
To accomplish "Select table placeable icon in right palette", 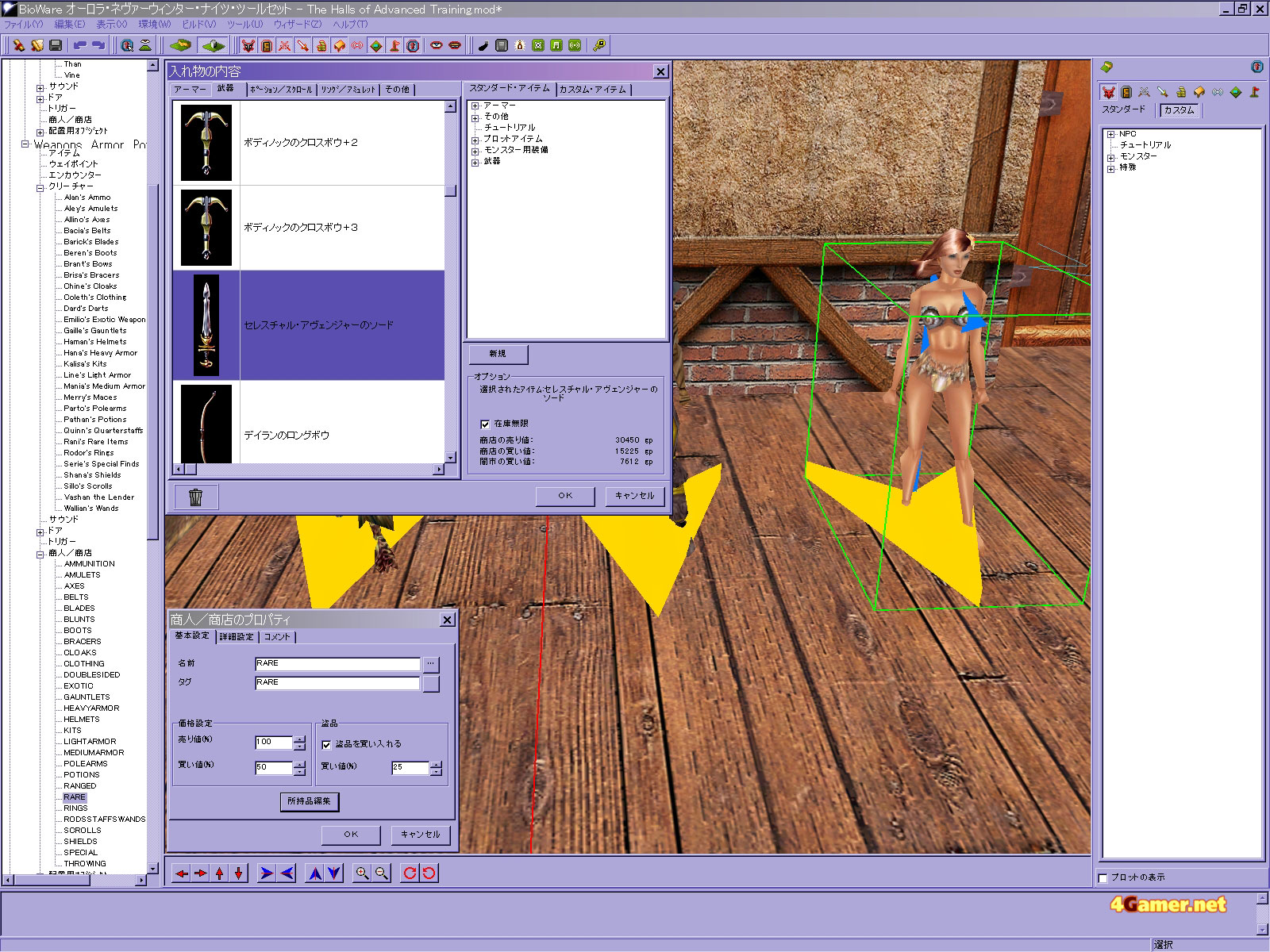I will (x=1199, y=92).
